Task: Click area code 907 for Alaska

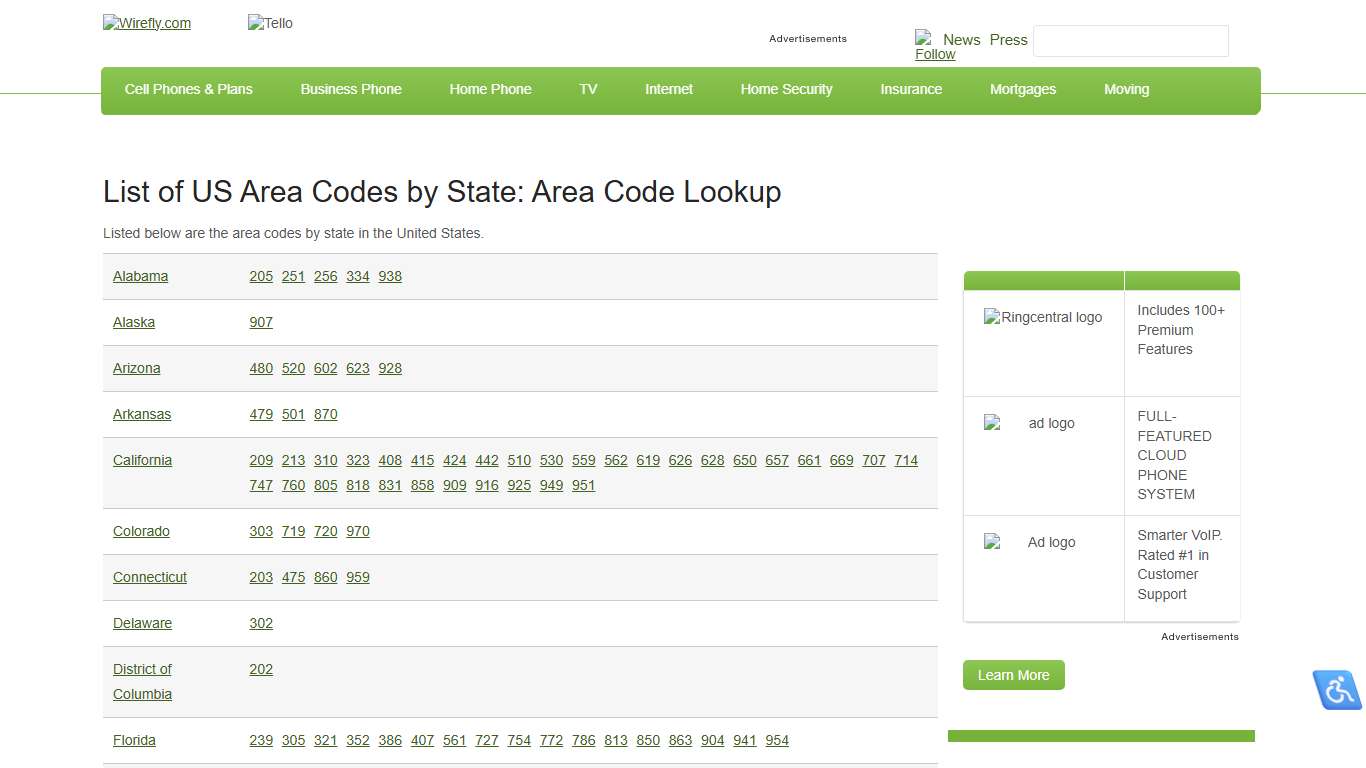Action: tap(261, 322)
